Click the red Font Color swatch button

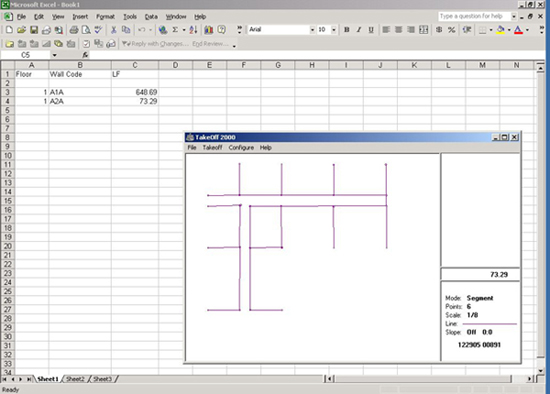pos(518,30)
